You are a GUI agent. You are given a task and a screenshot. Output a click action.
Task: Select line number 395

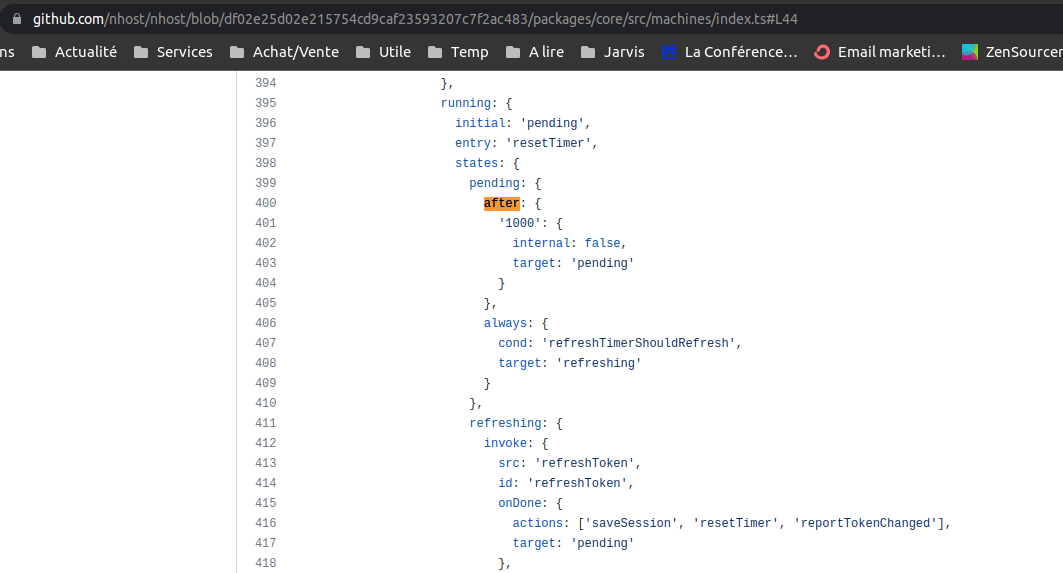[x=266, y=103]
